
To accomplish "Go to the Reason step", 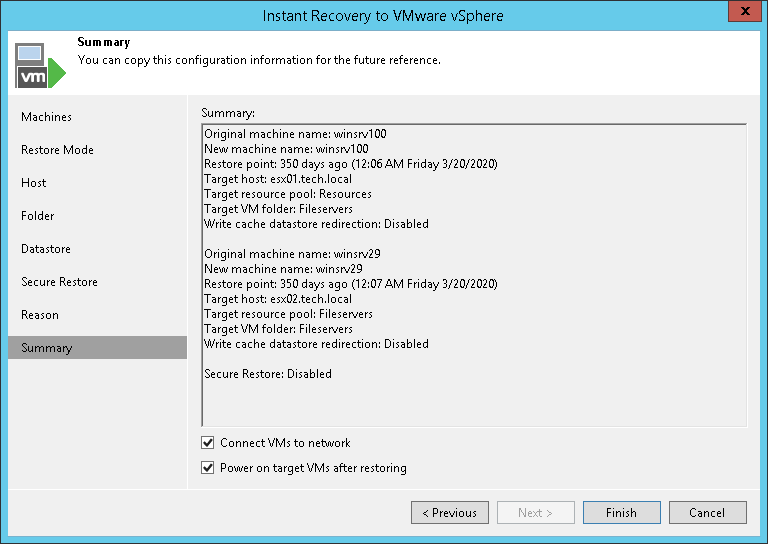I will coord(40,315).
